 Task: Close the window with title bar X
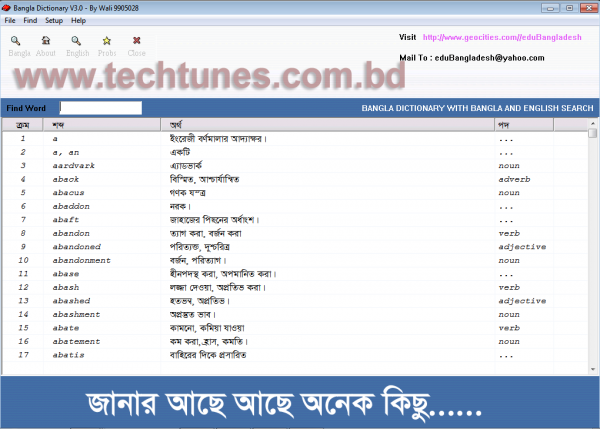pos(589,8)
